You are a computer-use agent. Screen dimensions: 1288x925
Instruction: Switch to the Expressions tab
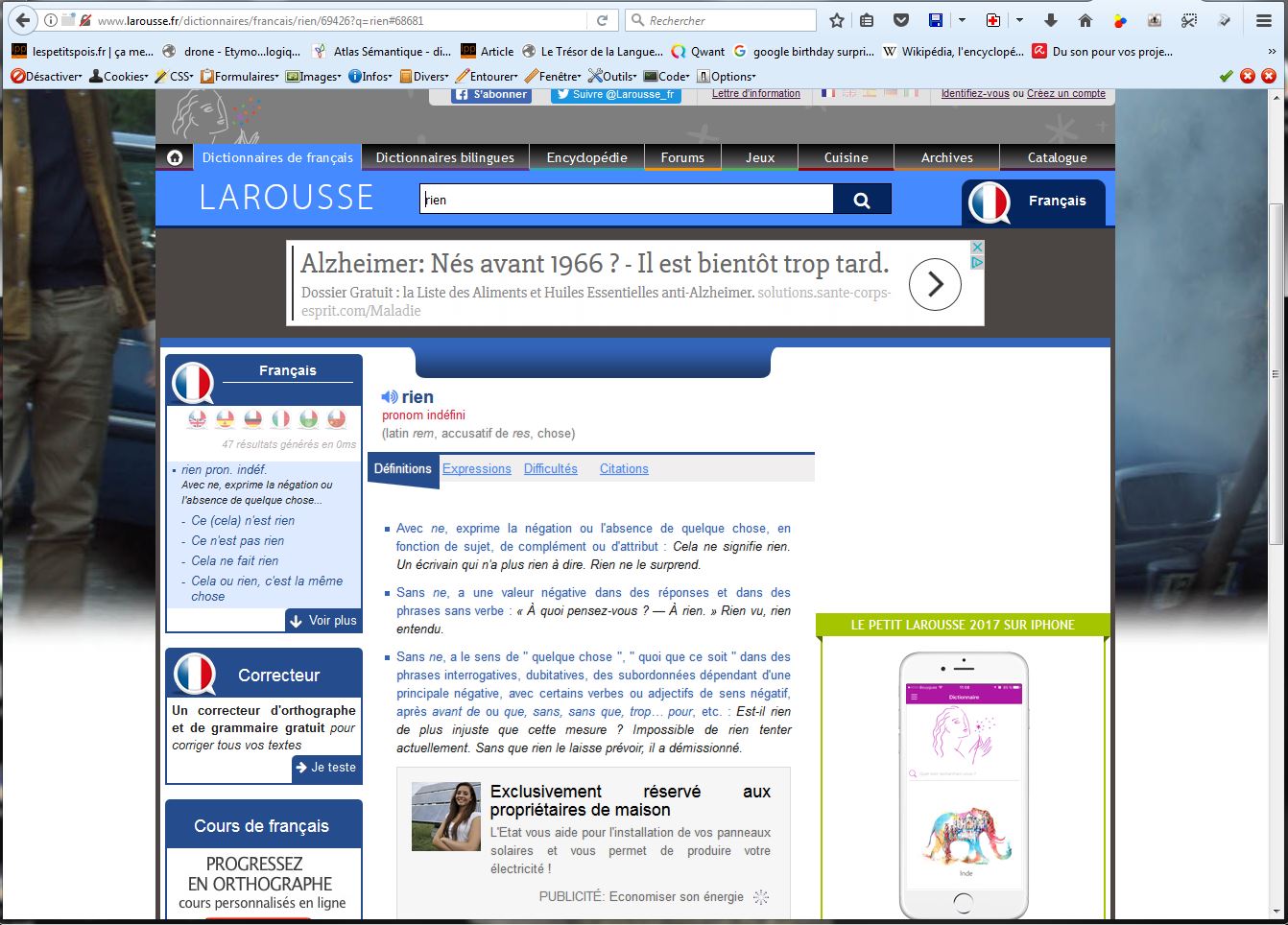pos(476,469)
